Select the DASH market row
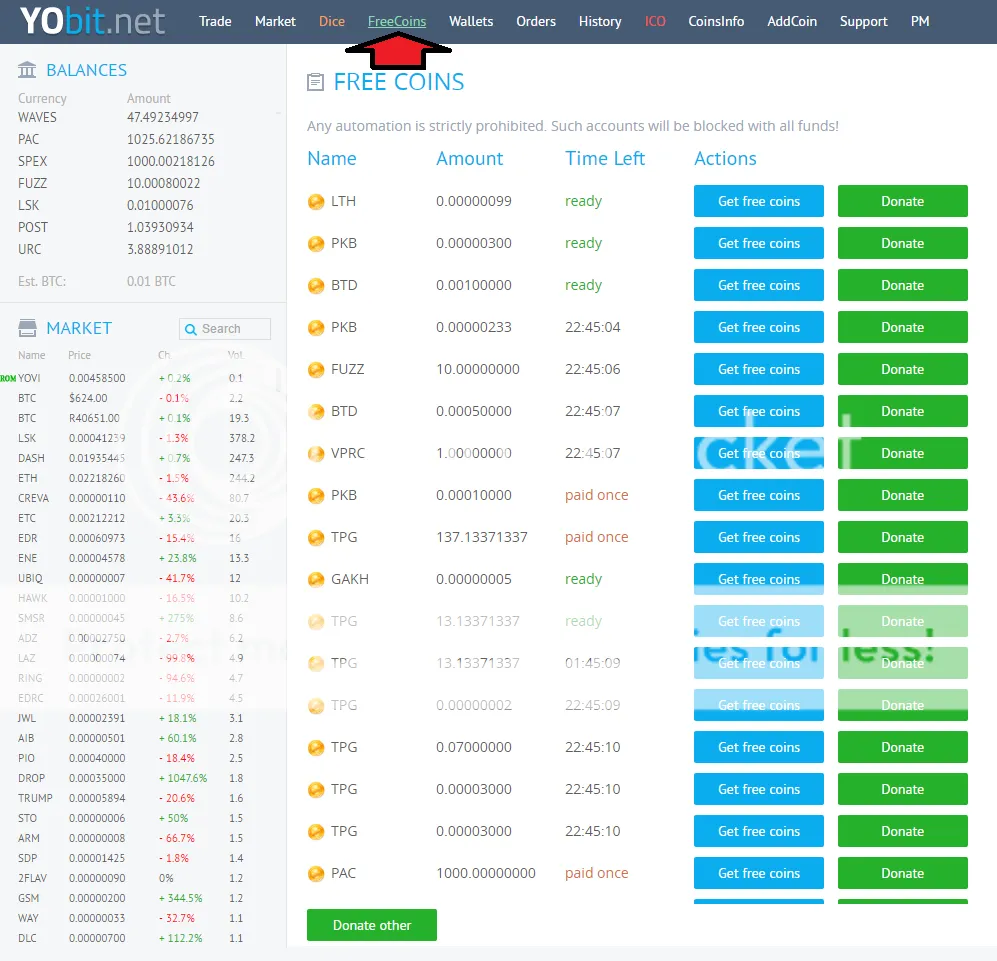The image size is (997, 961). click(136, 458)
